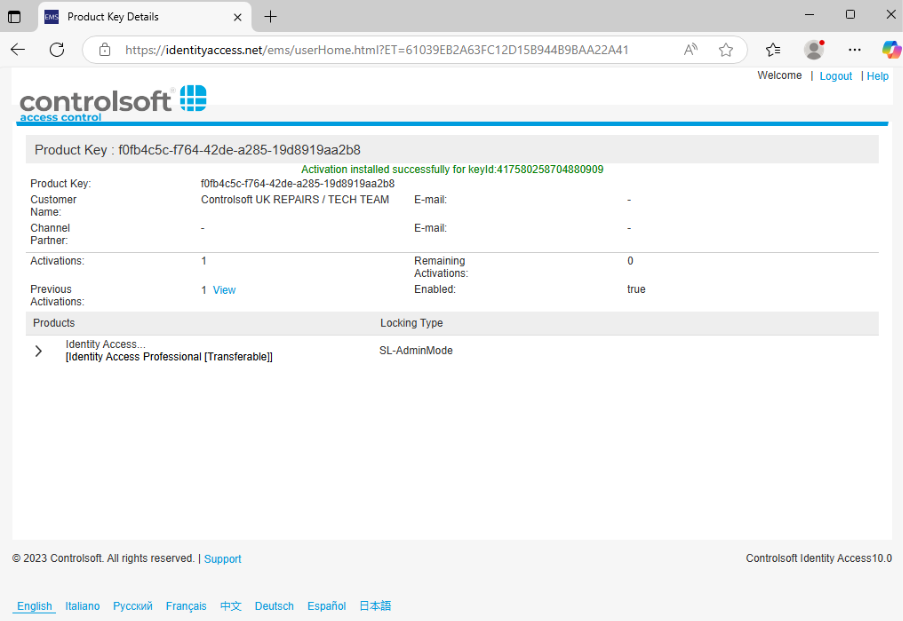The height and width of the screenshot is (621, 903).
Task: Open the Help link
Action: pyautogui.click(x=878, y=76)
